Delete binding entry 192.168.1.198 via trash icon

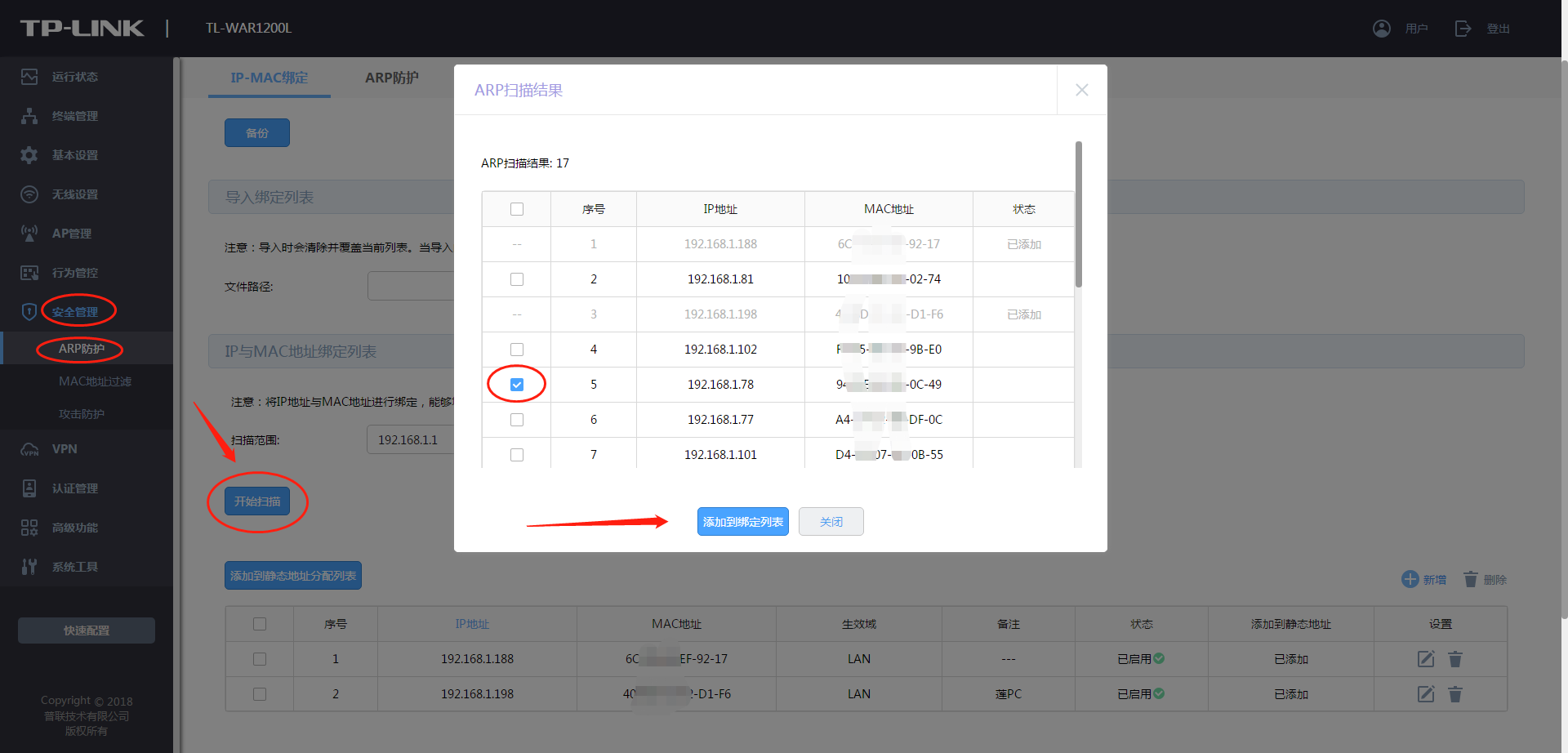tap(1455, 694)
